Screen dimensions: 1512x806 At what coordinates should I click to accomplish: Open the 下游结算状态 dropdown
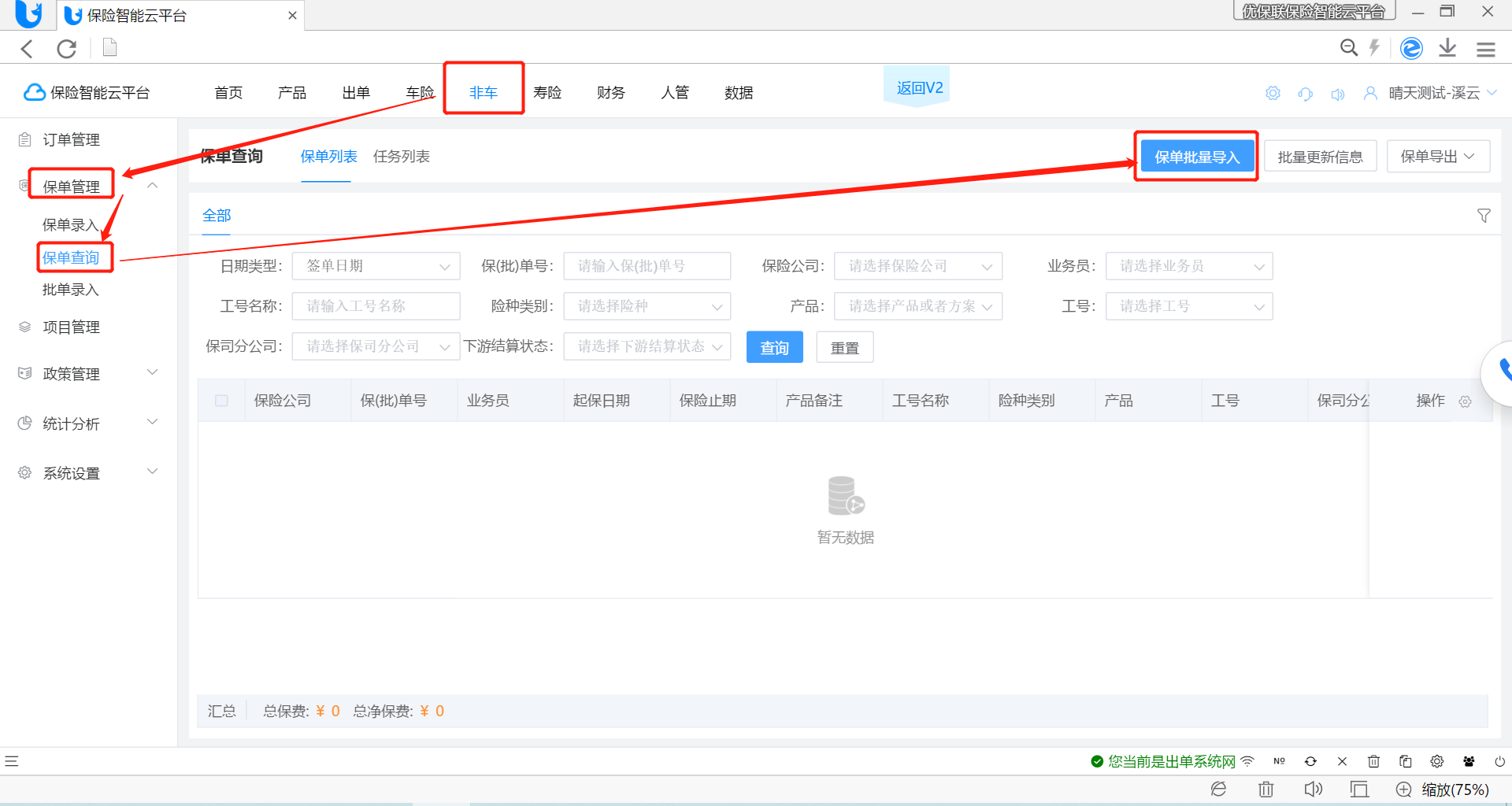click(647, 346)
